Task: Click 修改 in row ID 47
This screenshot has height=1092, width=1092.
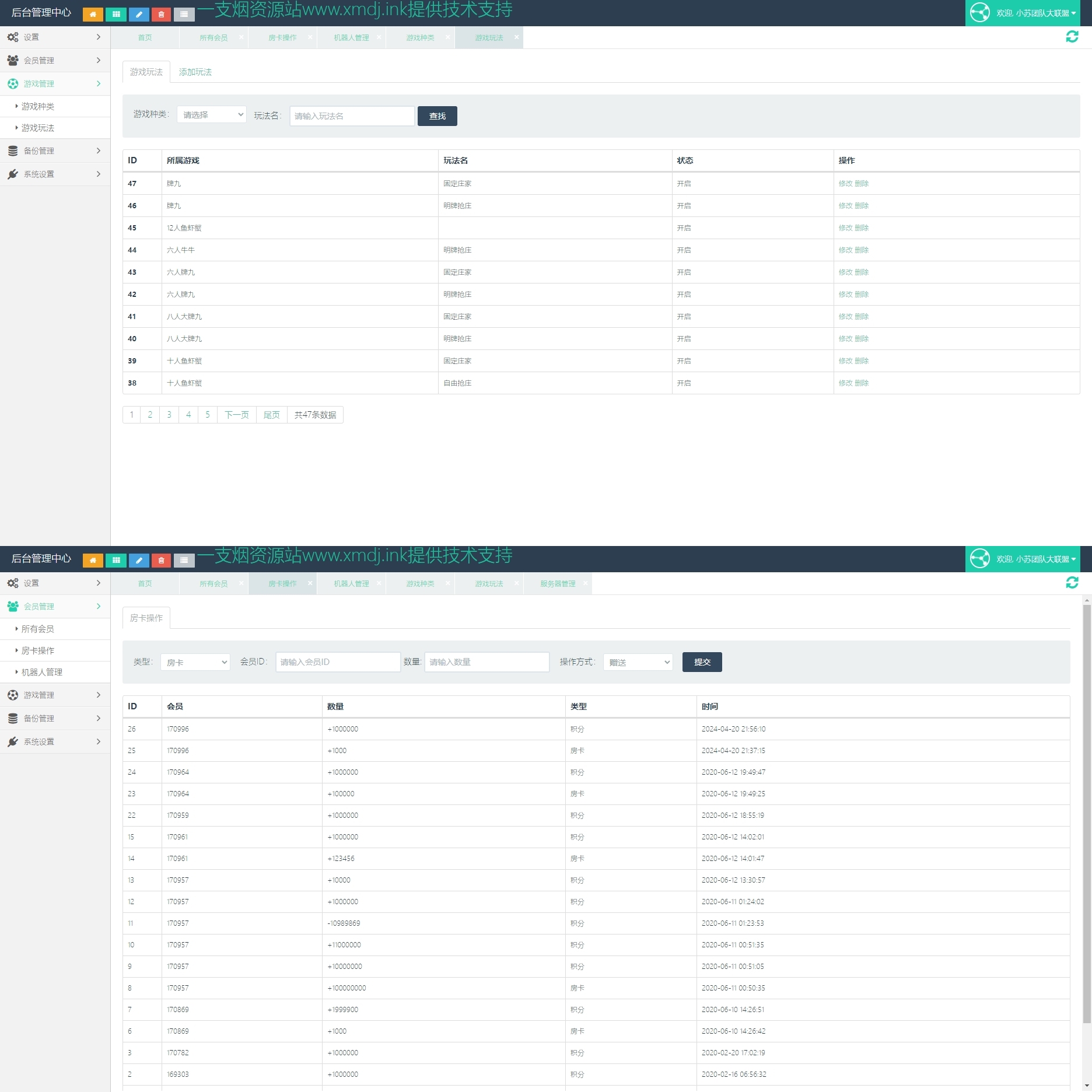Action: pos(845,183)
